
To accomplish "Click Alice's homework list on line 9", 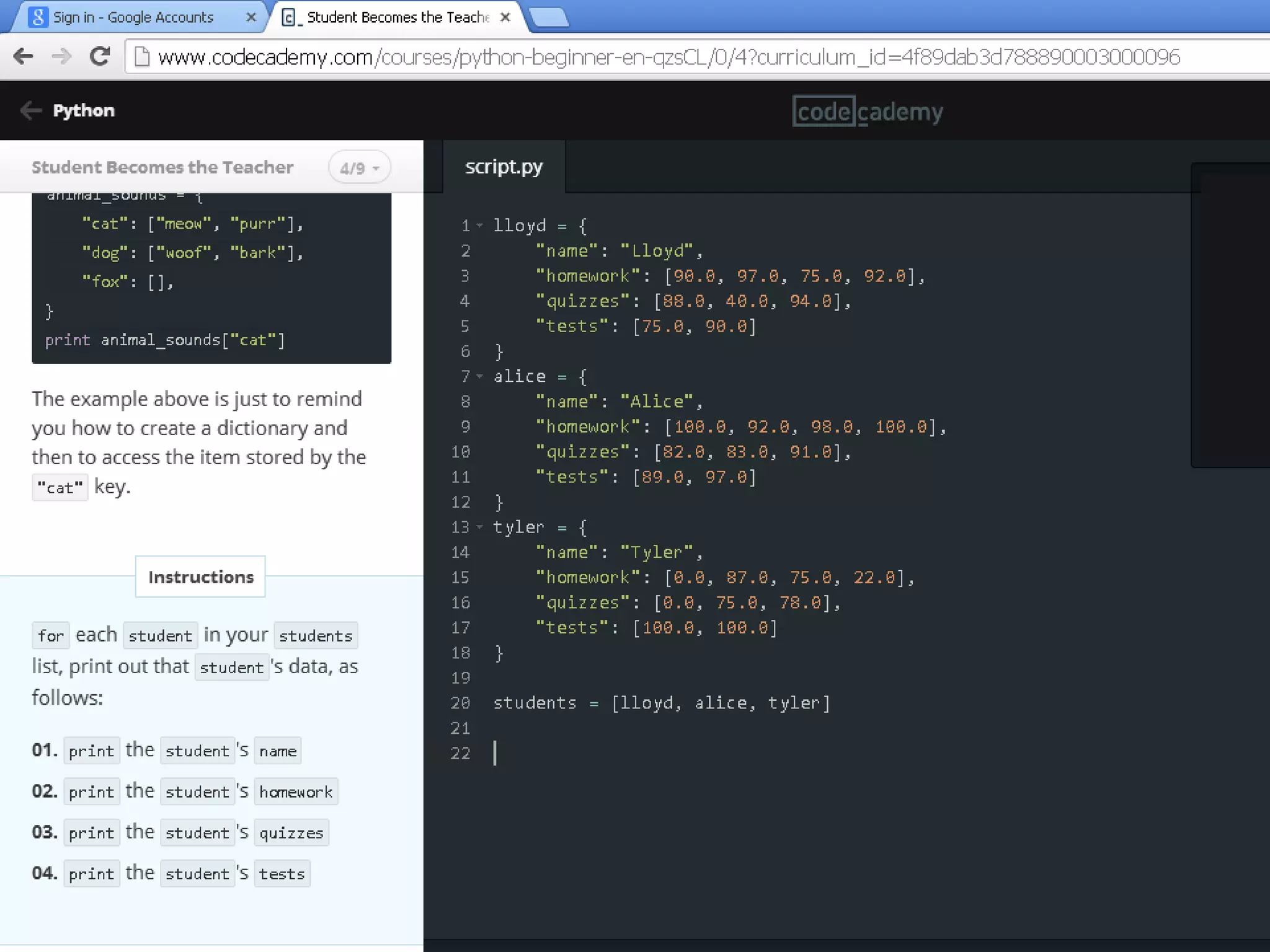I will (741, 426).
